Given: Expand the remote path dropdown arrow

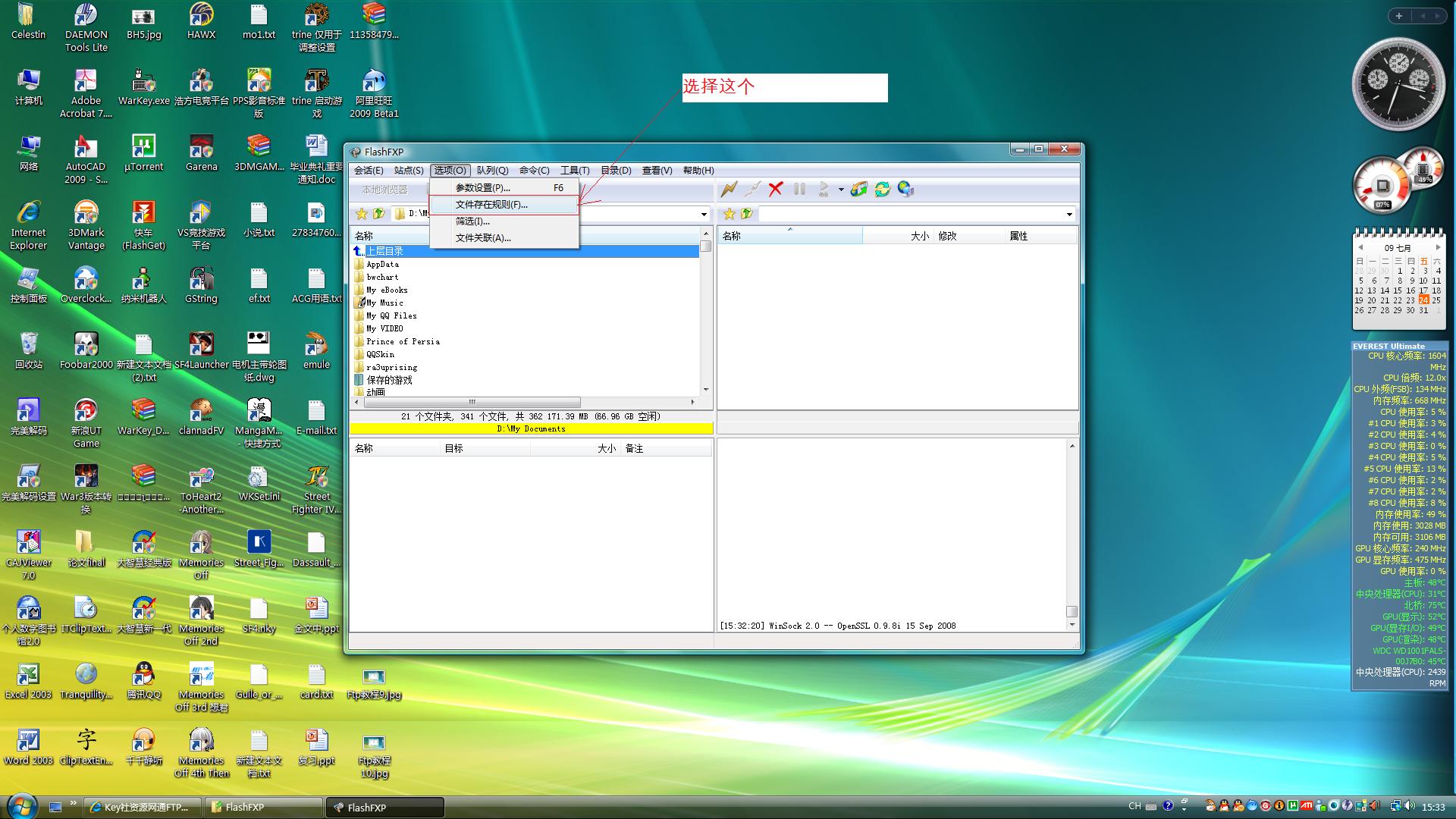Looking at the screenshot, I should point(1069,215).
